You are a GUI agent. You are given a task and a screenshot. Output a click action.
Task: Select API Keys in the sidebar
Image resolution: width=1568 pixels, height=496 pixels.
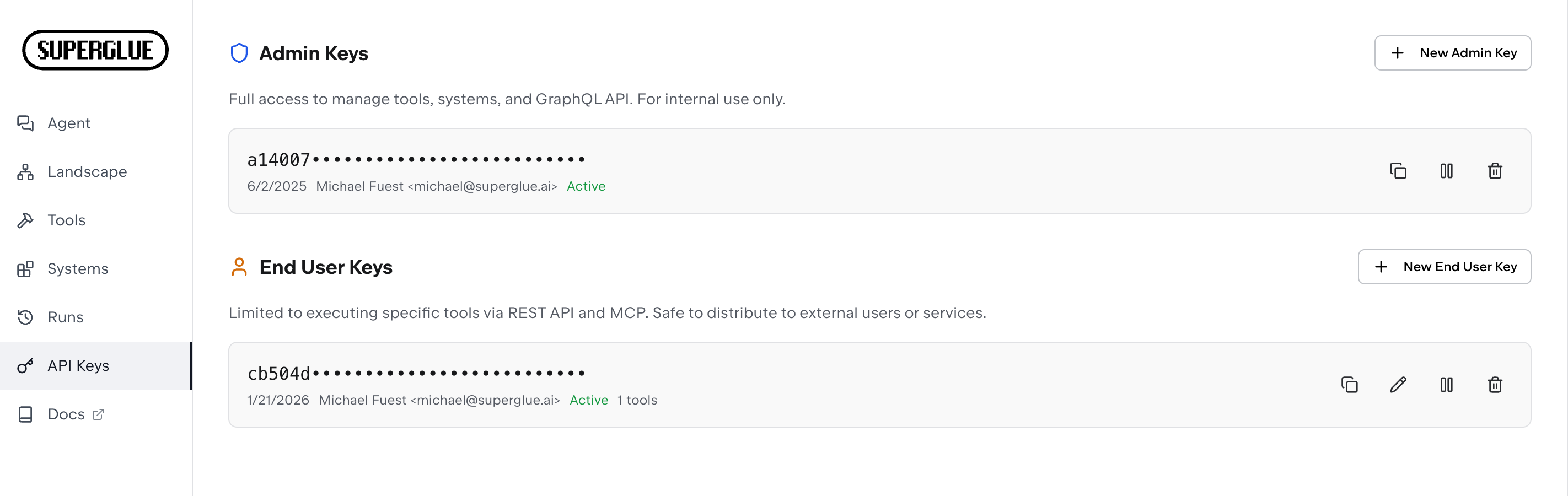(x=78, y=365)
